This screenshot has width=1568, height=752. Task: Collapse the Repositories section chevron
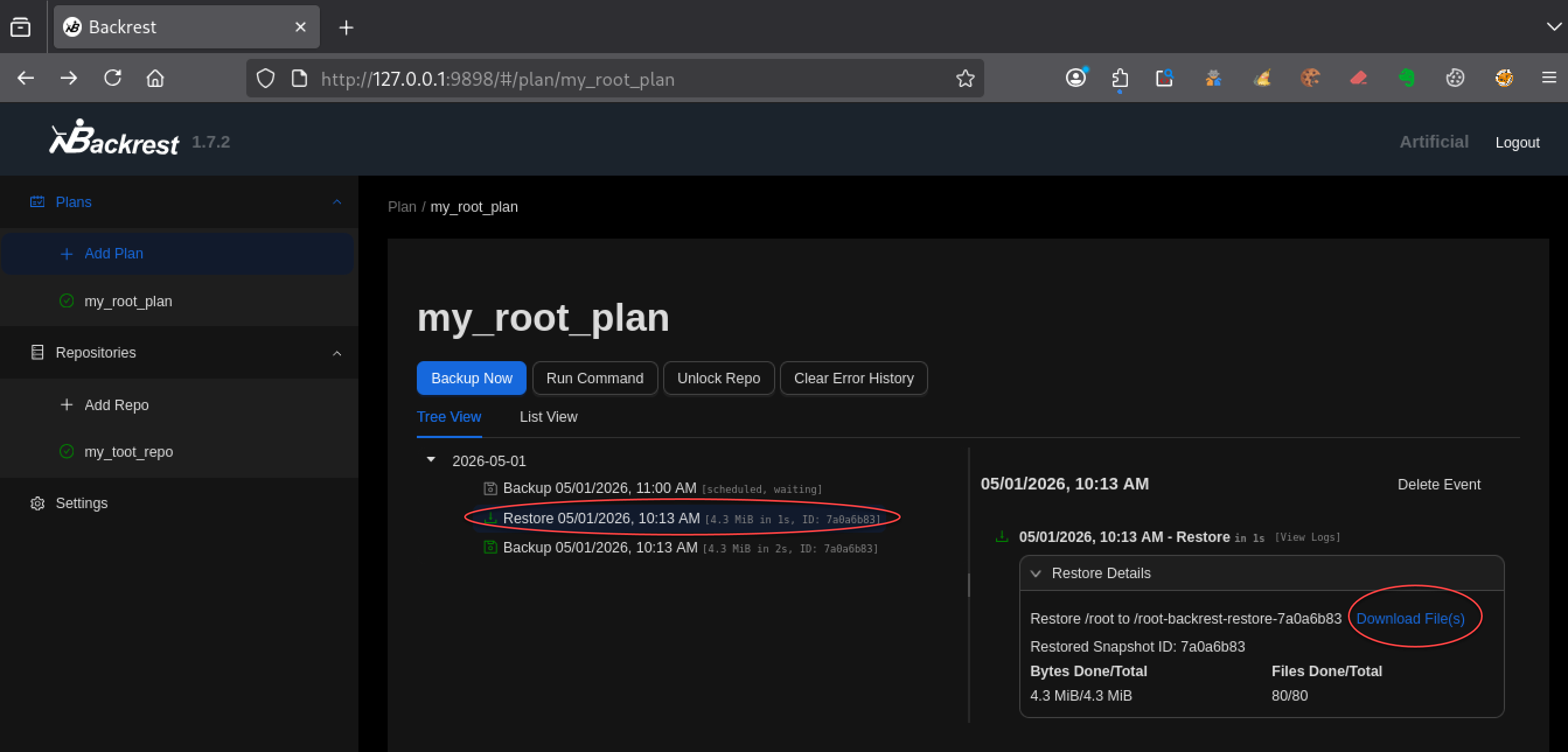tap(337, 353)
